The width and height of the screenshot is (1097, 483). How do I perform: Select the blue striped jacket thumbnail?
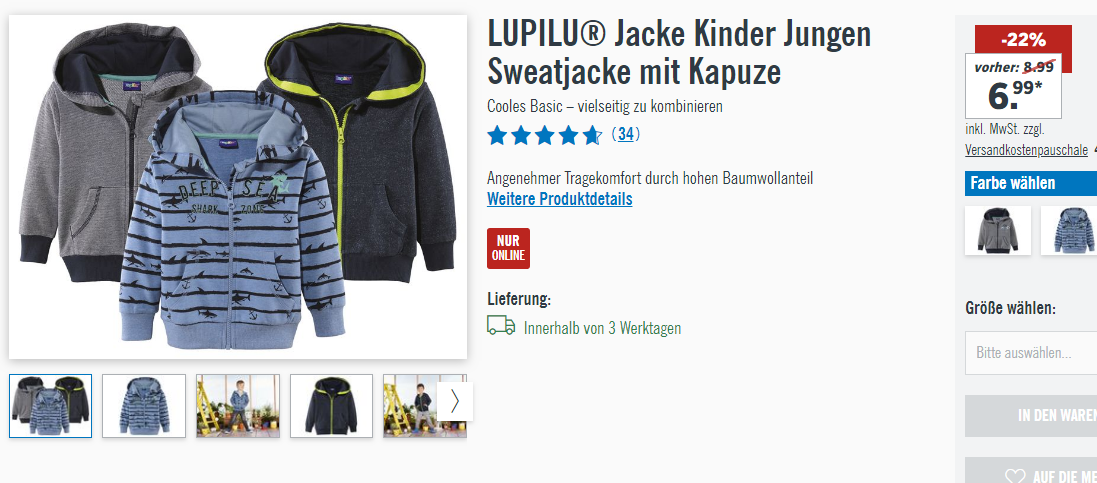tap(144, 406)
